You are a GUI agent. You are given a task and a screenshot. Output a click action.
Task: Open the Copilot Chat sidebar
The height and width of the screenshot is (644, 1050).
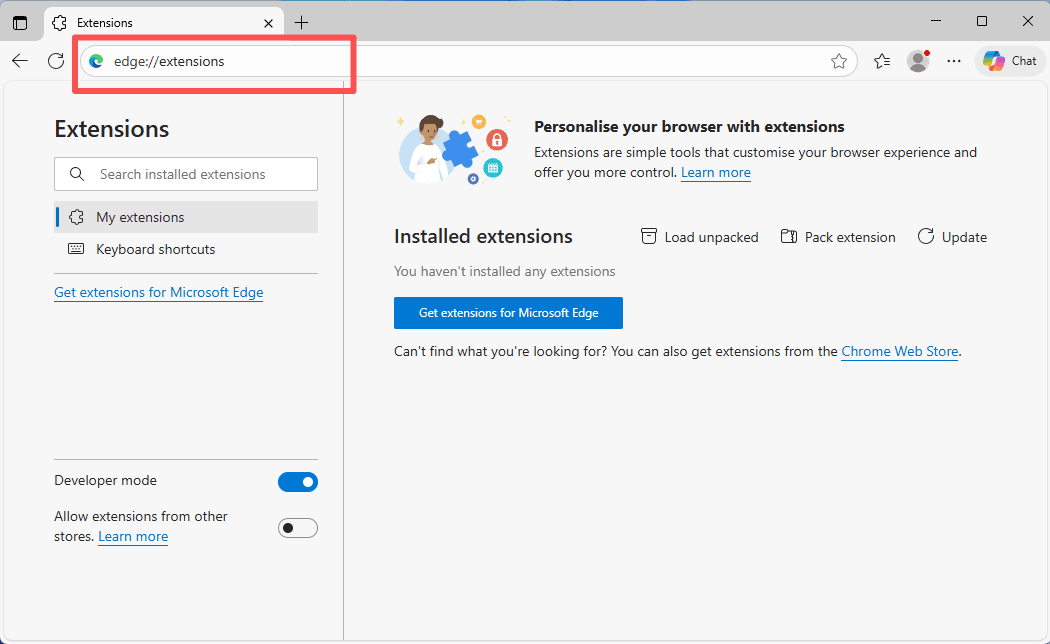click(1009, 60)
